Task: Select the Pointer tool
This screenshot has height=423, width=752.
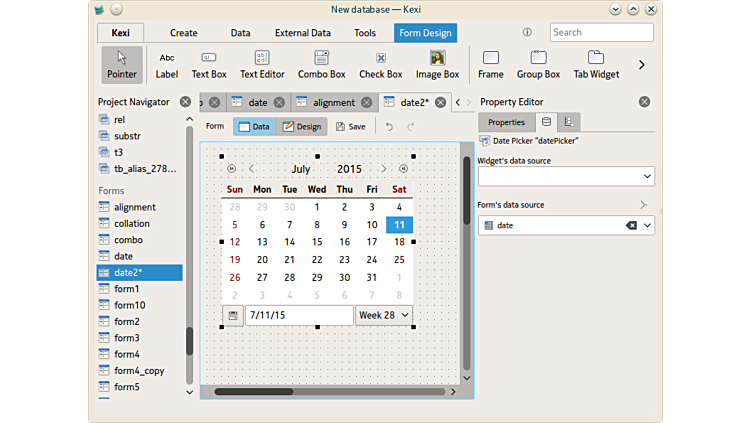Action: [122, 64]
